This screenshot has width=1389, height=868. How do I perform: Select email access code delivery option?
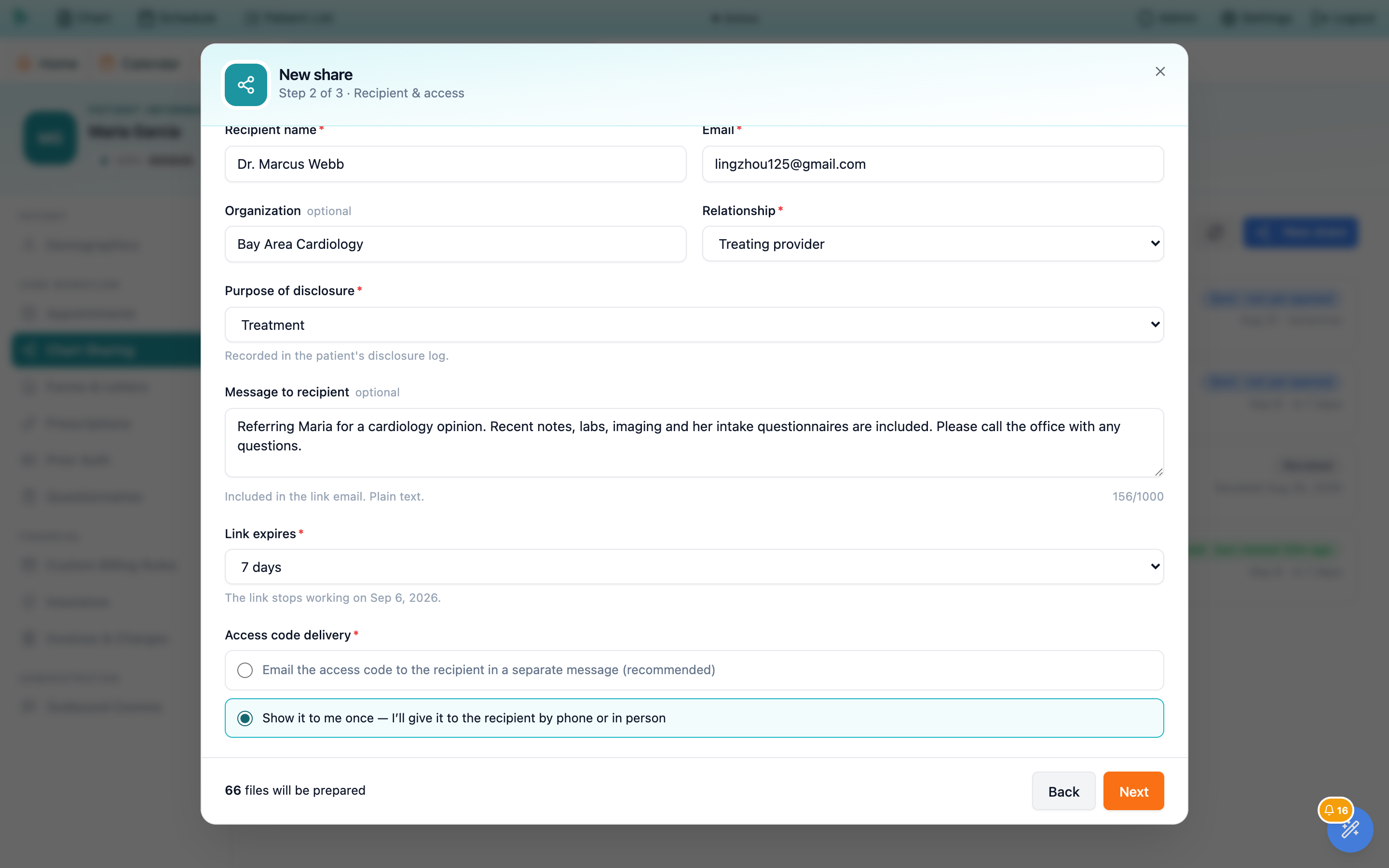pyautogui.click(x=694, y=670)
